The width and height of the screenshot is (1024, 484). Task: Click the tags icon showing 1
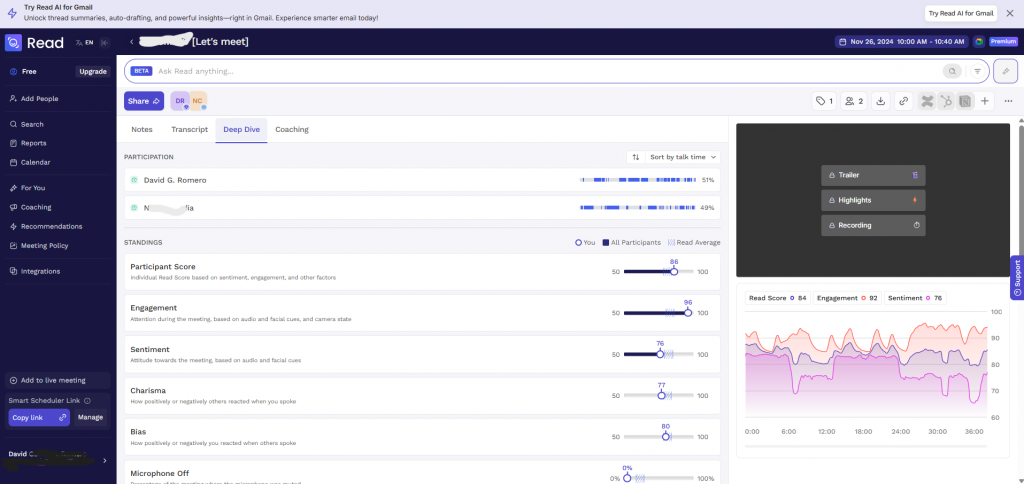[x=824, y=101]
